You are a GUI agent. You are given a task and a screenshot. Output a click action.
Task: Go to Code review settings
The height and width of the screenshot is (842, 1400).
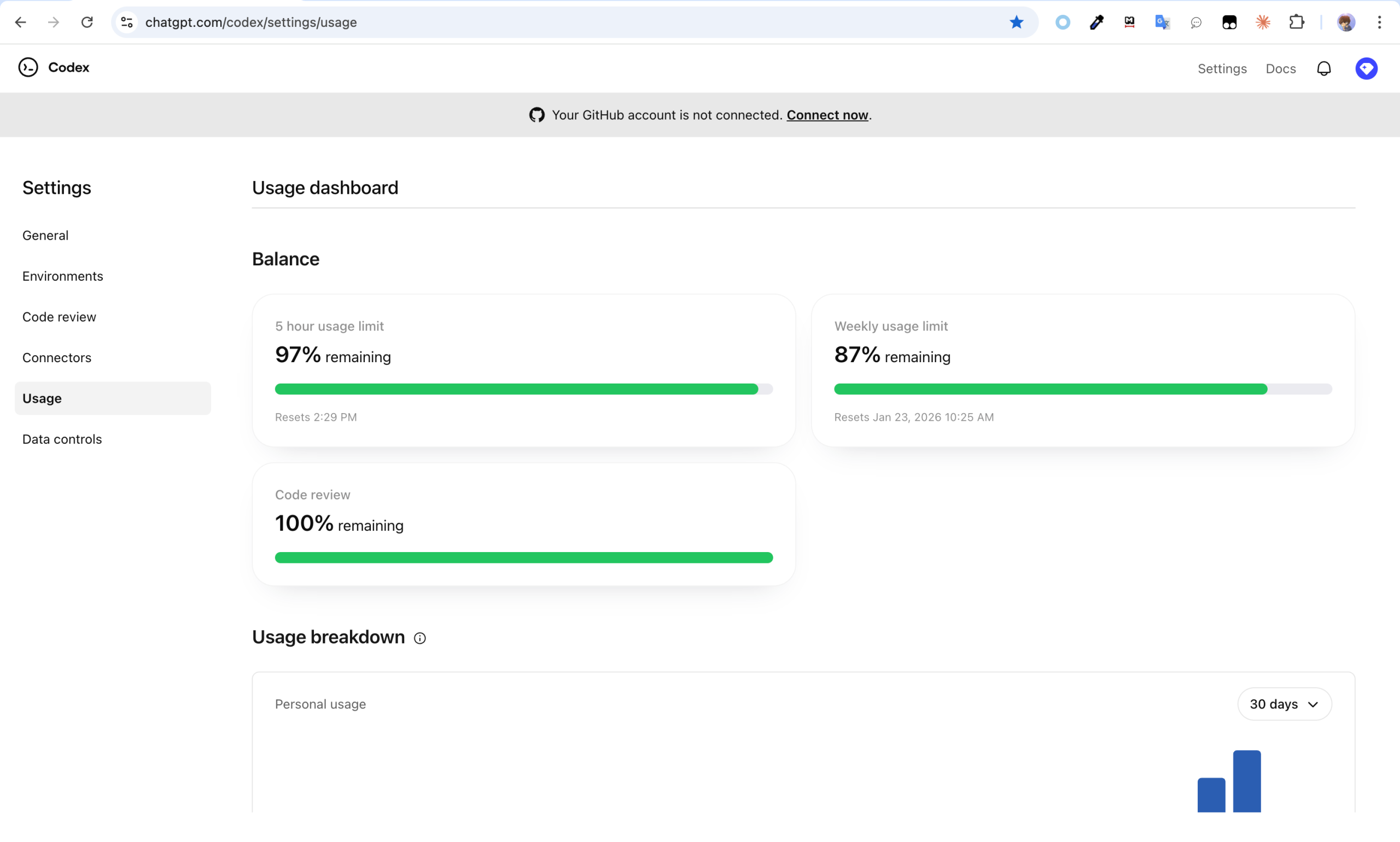pos(59,317)
